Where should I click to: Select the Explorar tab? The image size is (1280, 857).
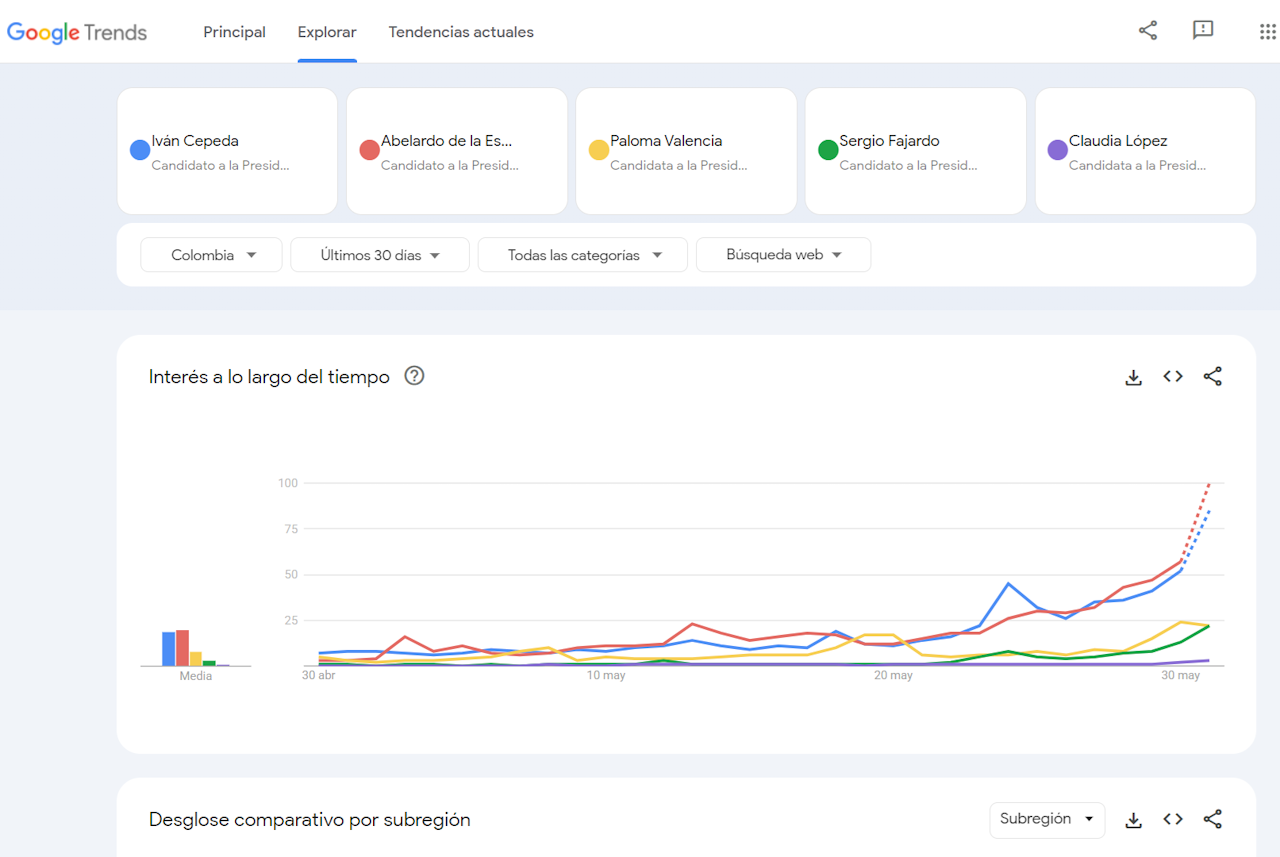tap(327, 32)
